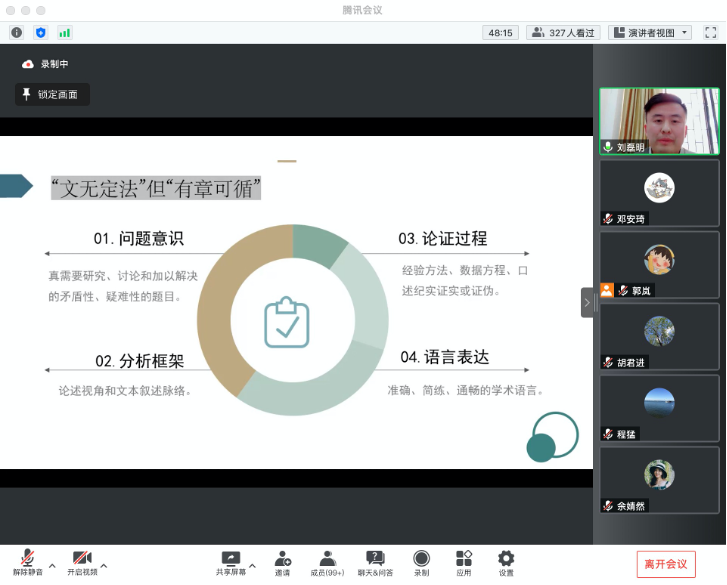Collapse the participant sidebar with the arrow handle
The width and height of the screenshot is (727, 585).
point(587,303)
